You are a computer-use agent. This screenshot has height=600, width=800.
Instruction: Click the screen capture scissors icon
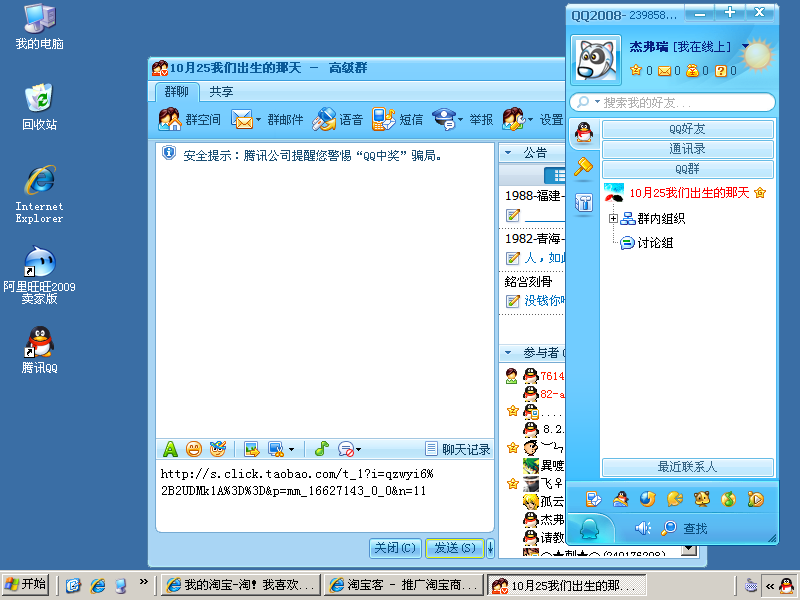276,449
